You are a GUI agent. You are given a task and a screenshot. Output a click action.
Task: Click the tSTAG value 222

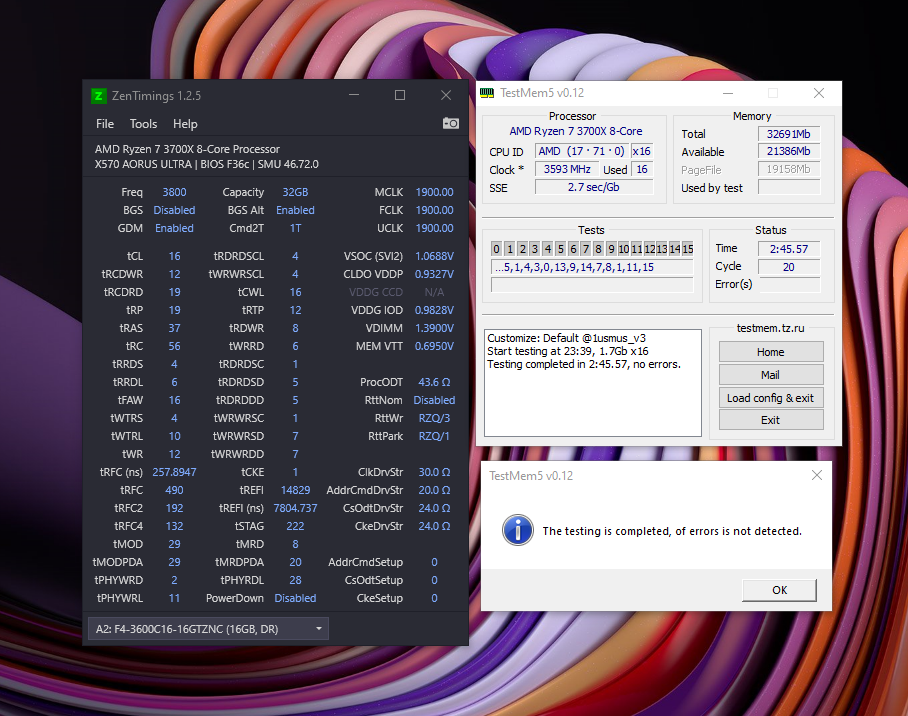295,526
